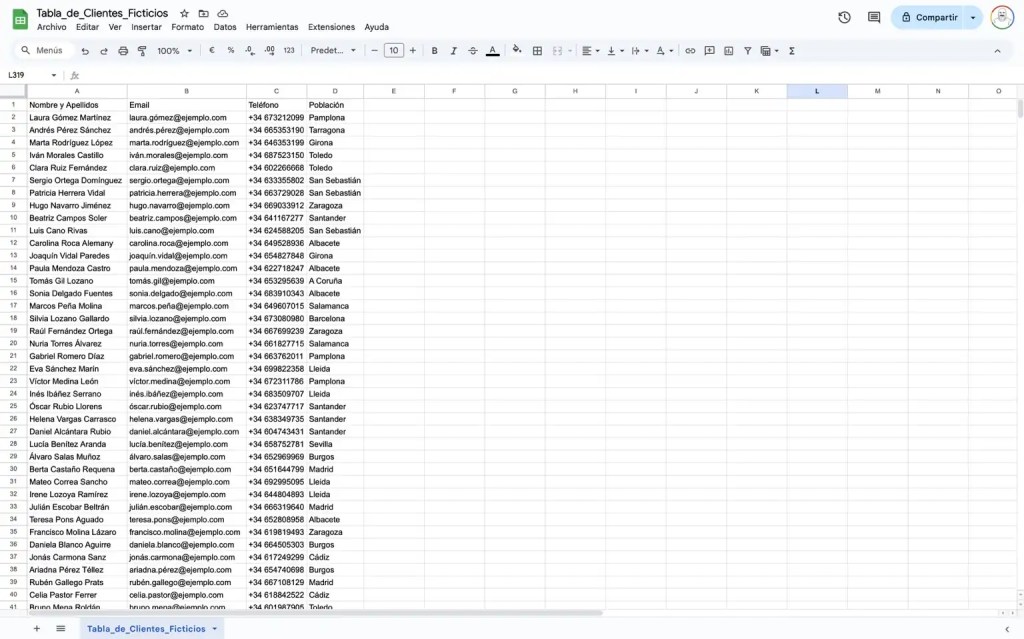Viewport: 1024px width, 639px height.
Task: Apply percent format to selection
Action: (x=230, y=49)
